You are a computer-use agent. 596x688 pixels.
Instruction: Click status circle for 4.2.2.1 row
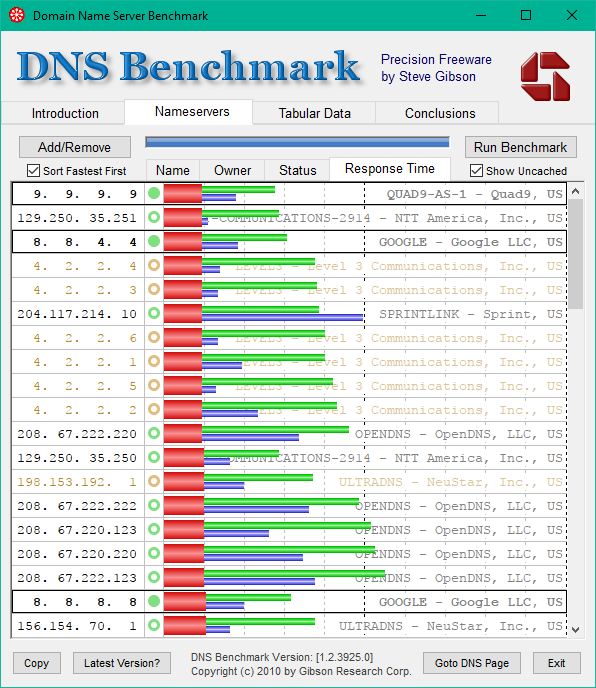coord(154,361)
